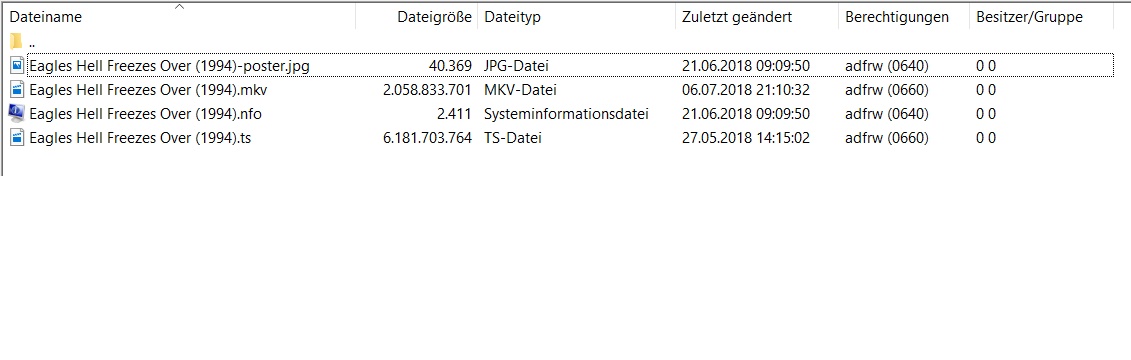Click the 06.07.2018 21:10:32 date cell
This screenshot has height=360, width=1131.
tap(746, 89)
